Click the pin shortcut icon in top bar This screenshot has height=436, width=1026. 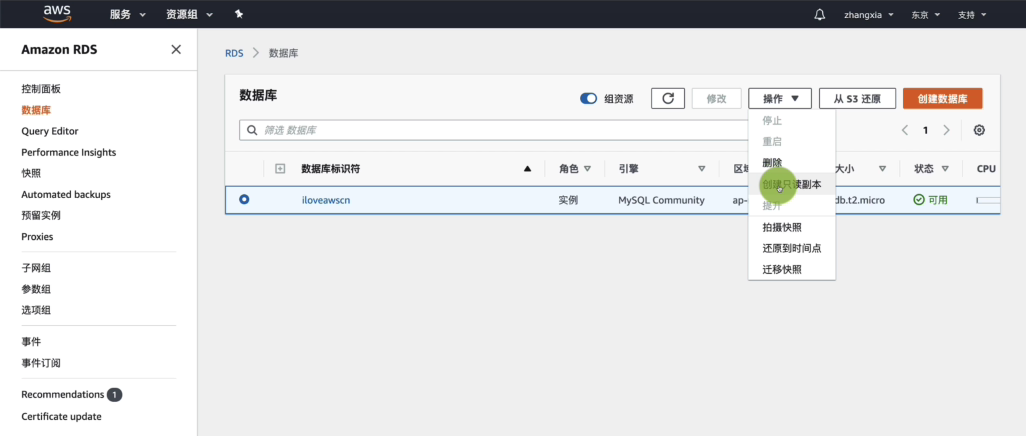click(238, 14)
